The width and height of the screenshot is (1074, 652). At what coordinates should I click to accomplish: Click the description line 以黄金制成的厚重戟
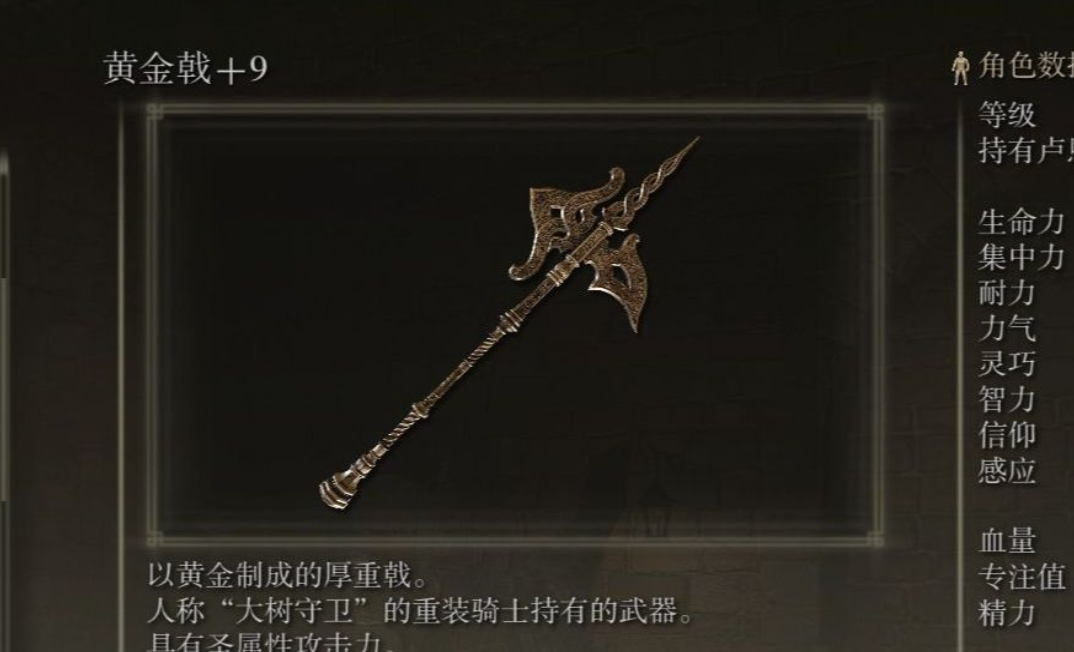pyautogui.click(x=288, y=575)
